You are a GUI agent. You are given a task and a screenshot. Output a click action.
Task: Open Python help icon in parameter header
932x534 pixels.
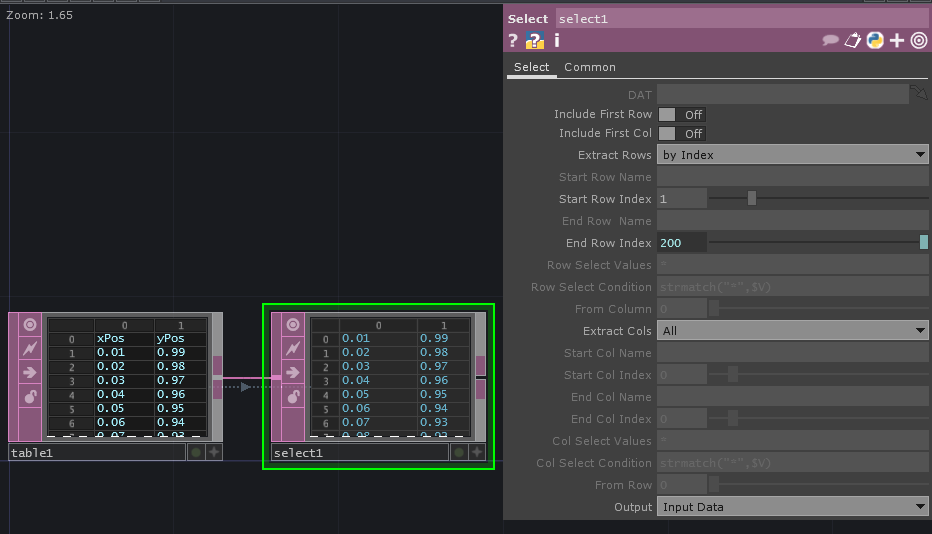click(x=535, y=40)
